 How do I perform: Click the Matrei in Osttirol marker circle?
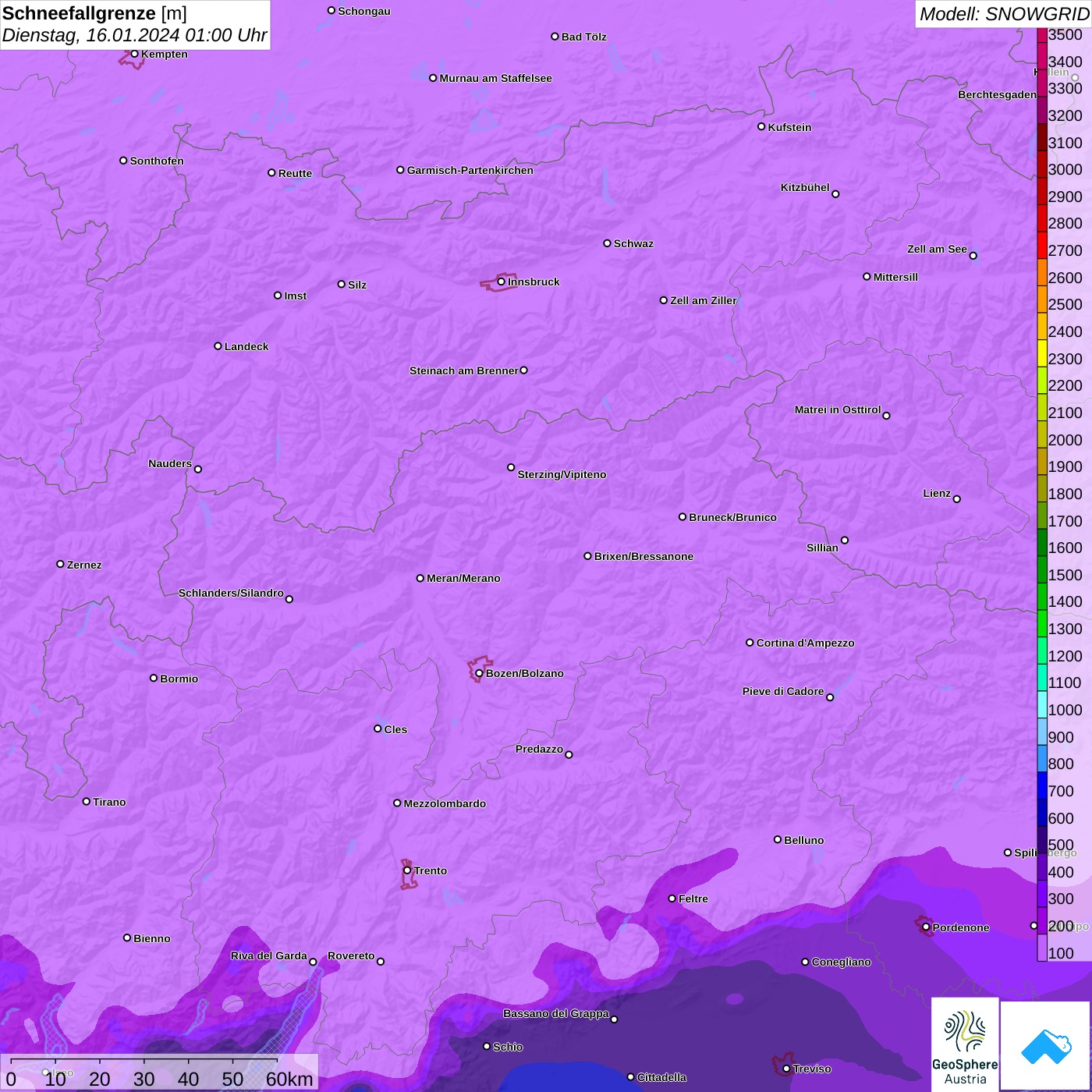(x=886, y=416)
